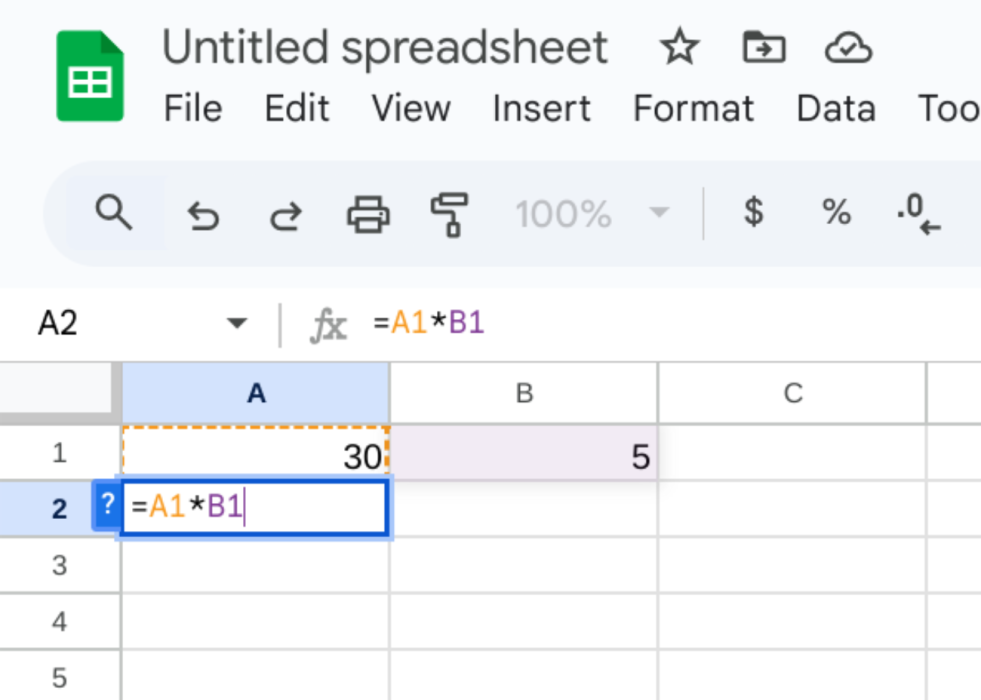Screen dimensions: 981x700
Task: Click the Redo arrow icon
Action: point(286,214)
